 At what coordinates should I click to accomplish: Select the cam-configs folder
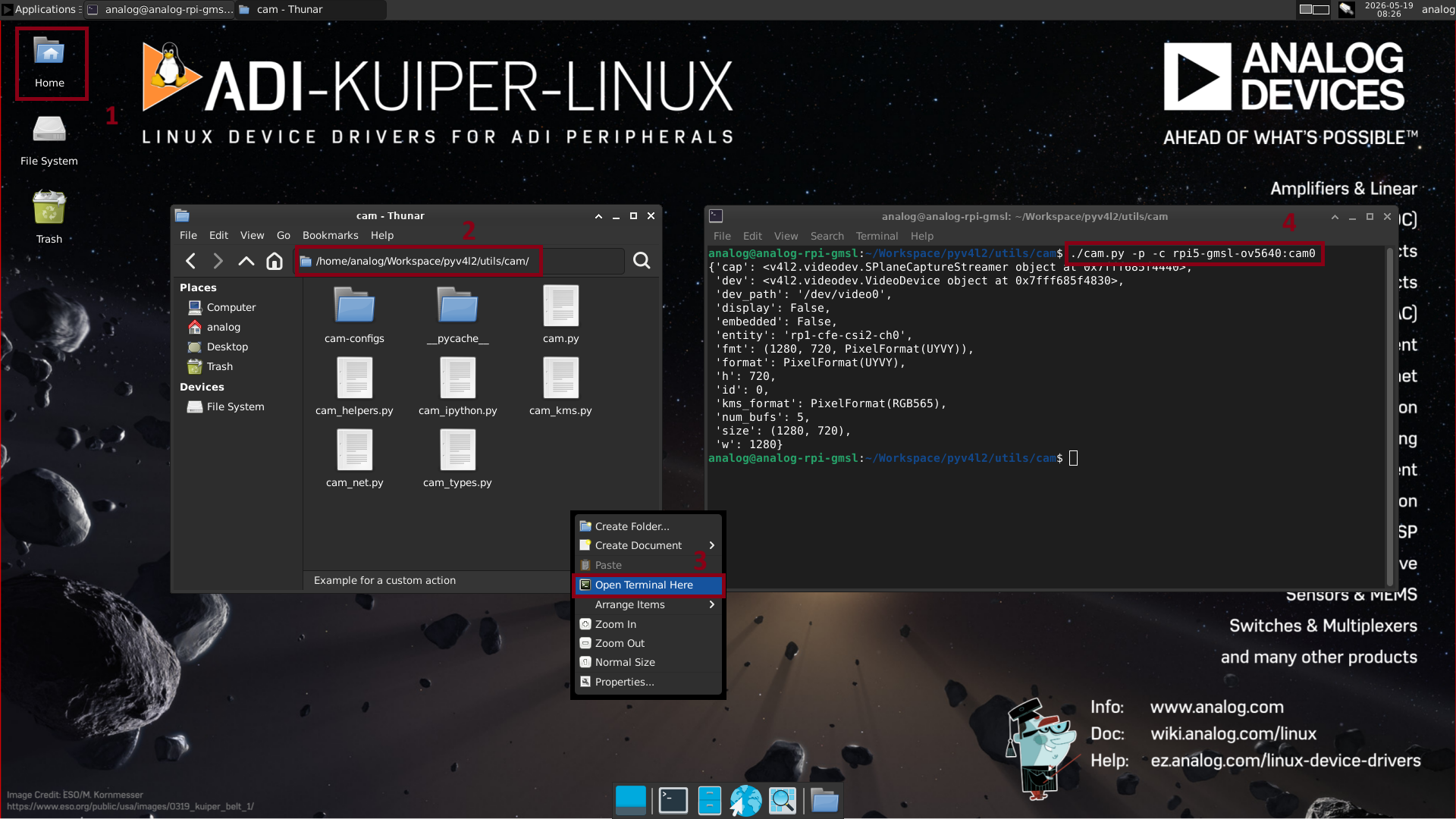click(354, 315)
